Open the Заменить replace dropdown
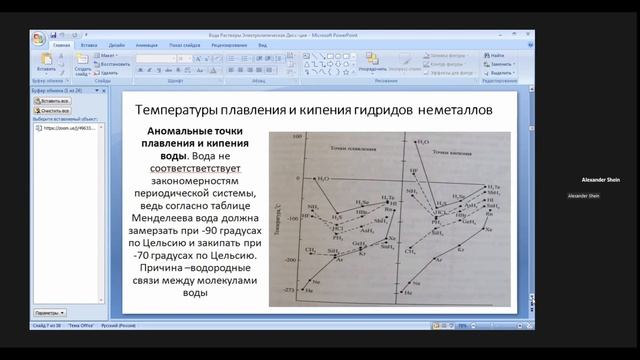 click(499, 64)
